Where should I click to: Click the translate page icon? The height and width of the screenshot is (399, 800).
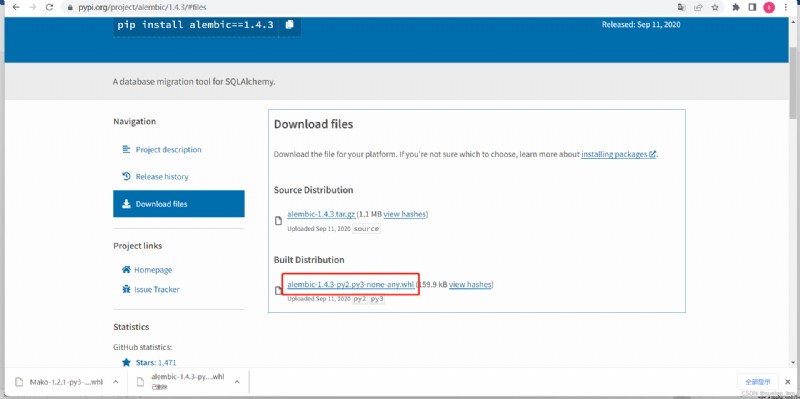(682, 8)
